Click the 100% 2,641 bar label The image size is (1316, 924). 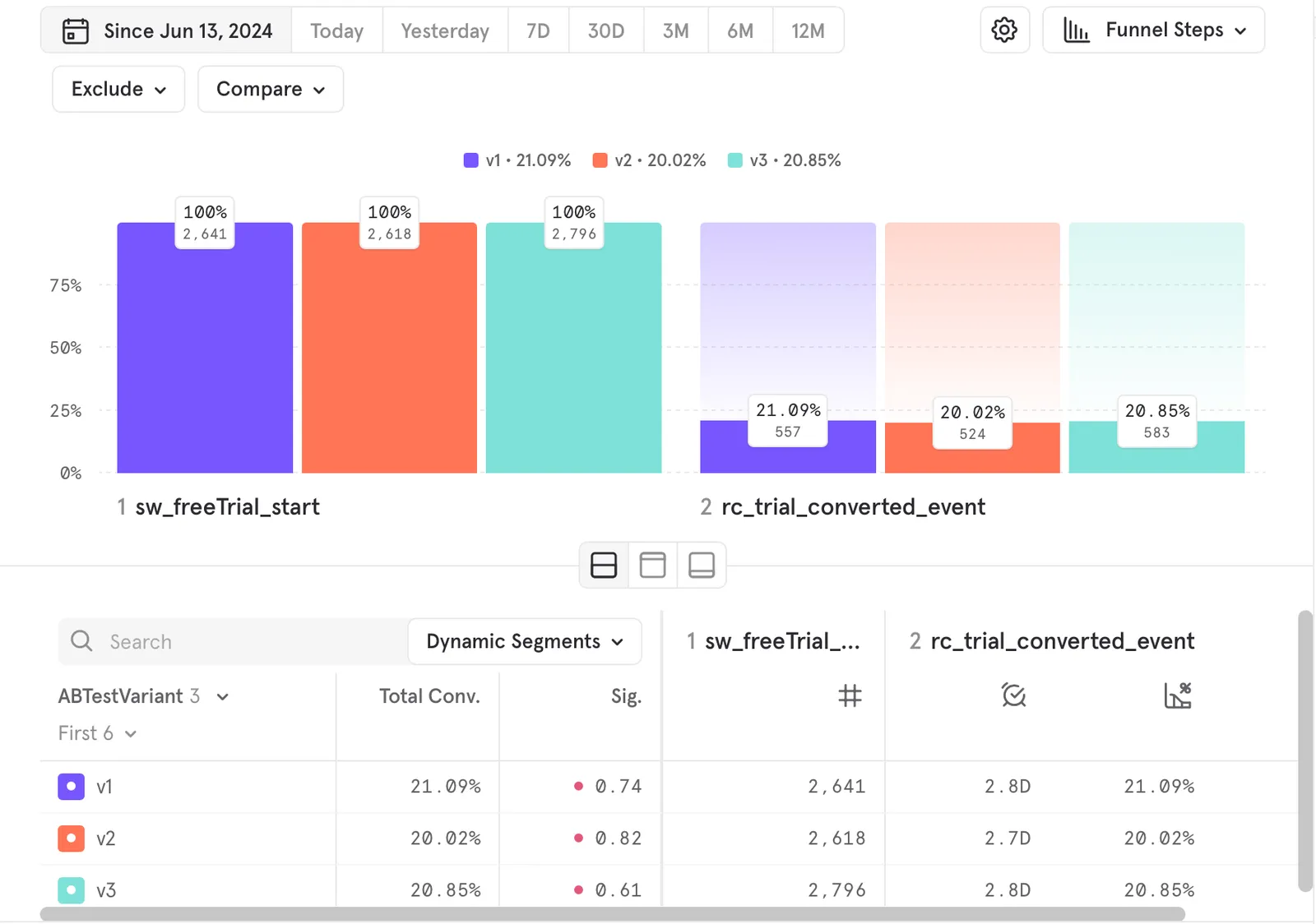click(x=205, y=223)
